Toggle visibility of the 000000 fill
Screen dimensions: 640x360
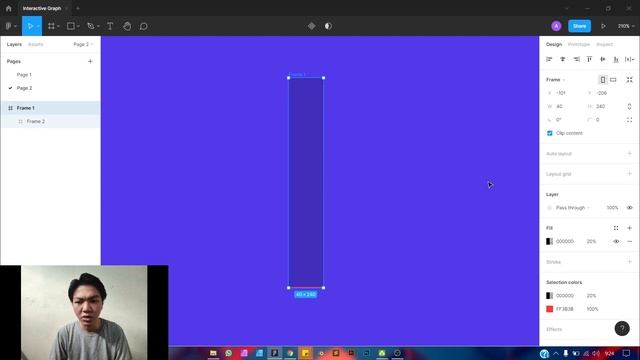616,242
